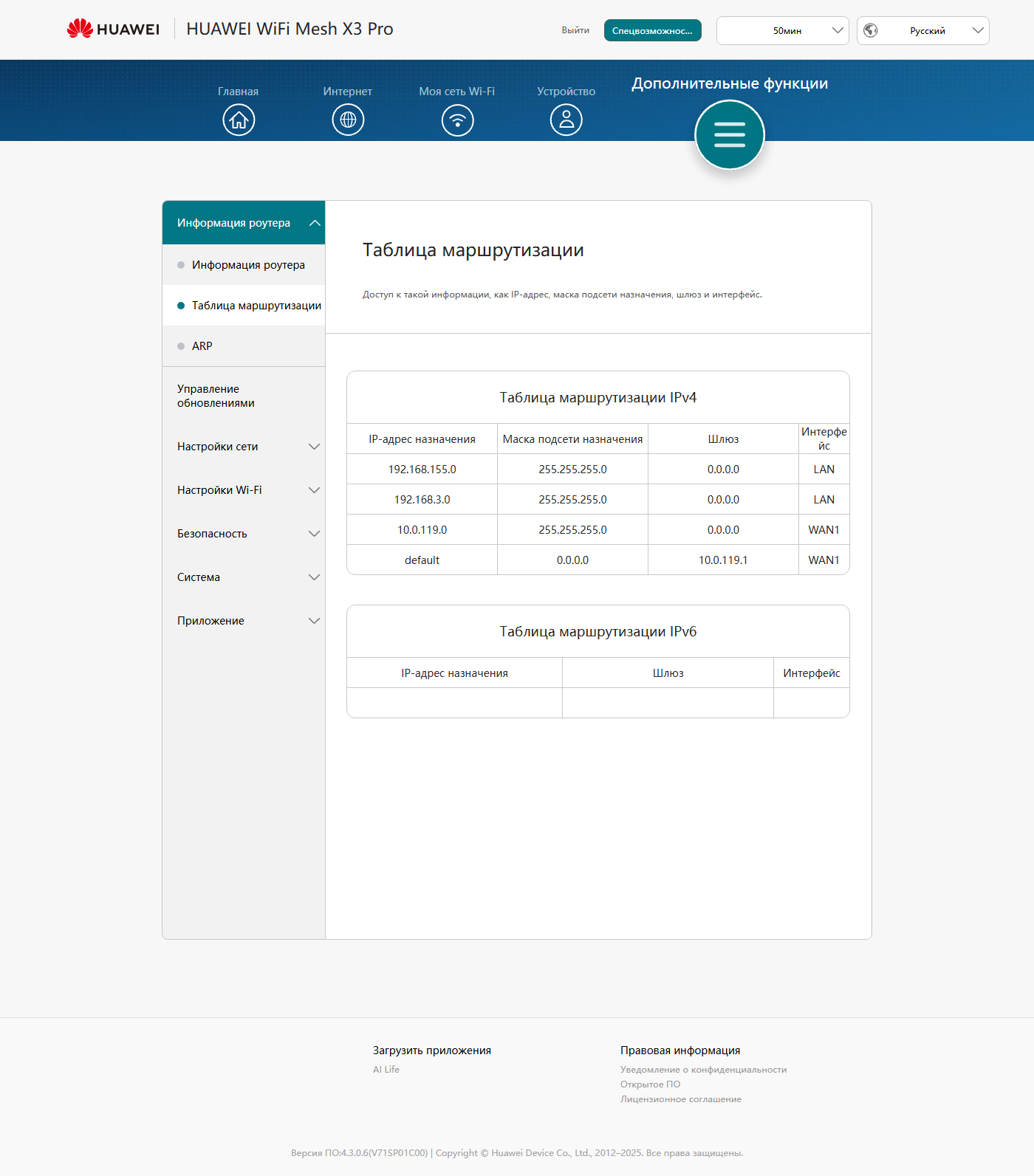Open the Лицензионное соглашение footer link
1034x1176 pixels.
pyautogui.click(x=680, y=1099)
